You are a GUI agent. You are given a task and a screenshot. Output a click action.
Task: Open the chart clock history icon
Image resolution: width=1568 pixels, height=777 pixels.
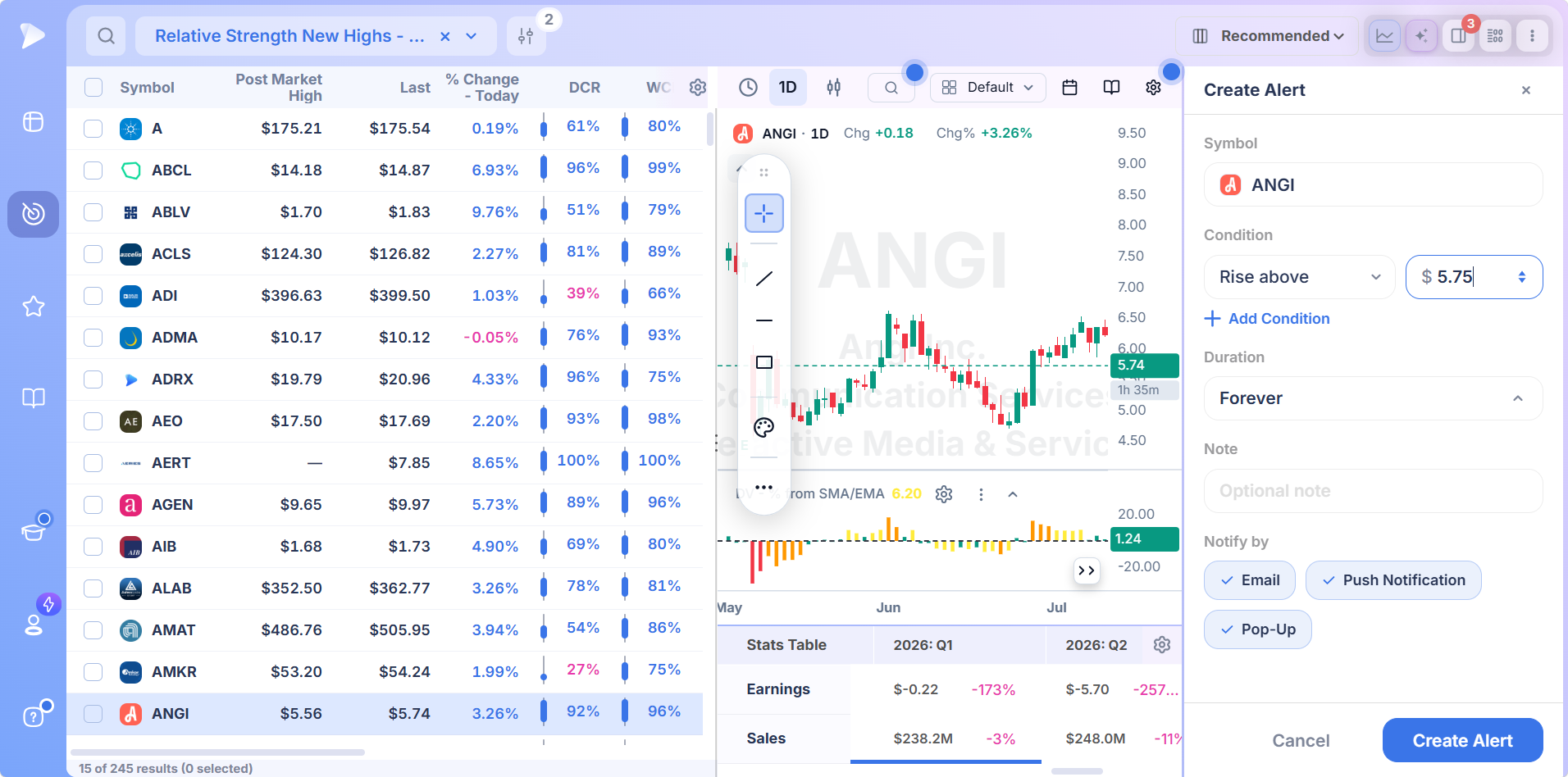click(x=748, y=88)
